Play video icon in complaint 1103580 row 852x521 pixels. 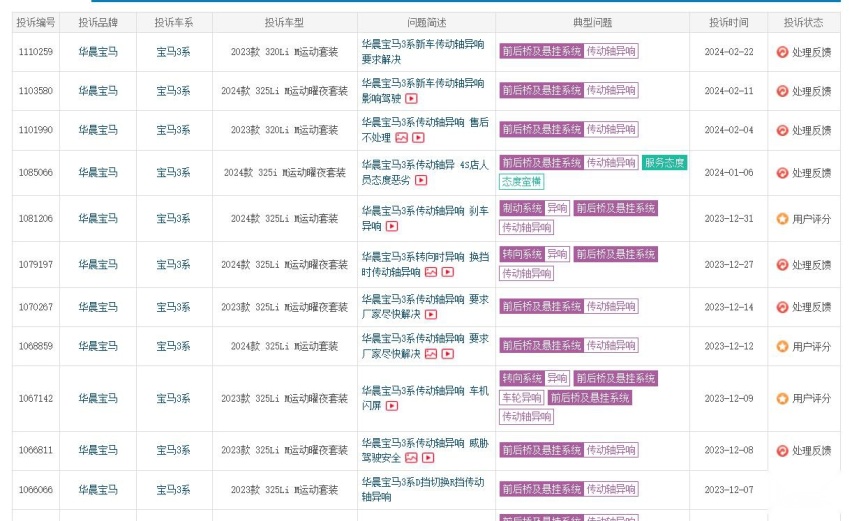[x=411, y=99]
